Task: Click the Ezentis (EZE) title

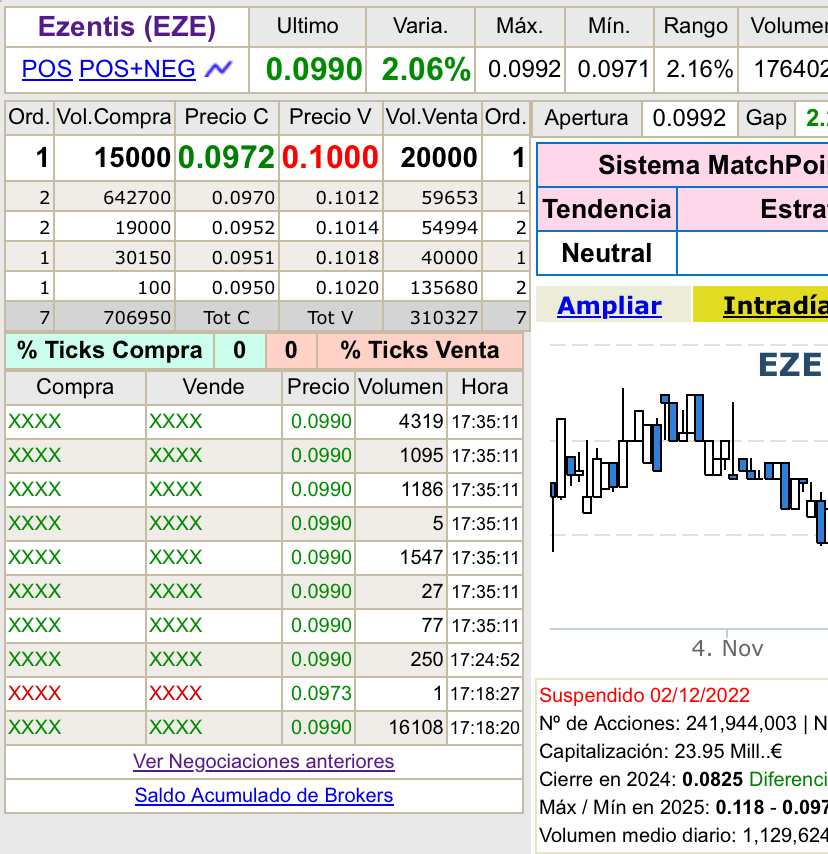Action: coord(126,27)
